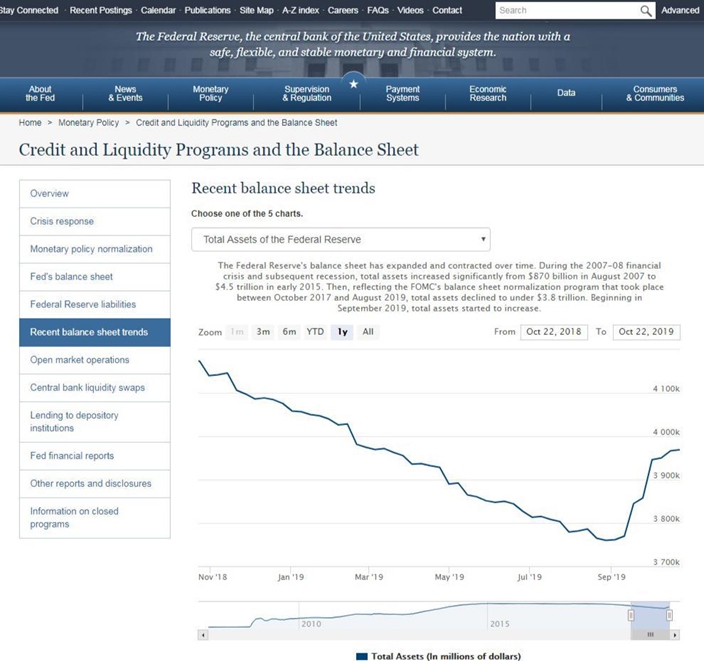Open Monetary Policy navigation menu
The width and height of the screenshot is (704, 661).
pyautogui.click(x=211, y=93)
